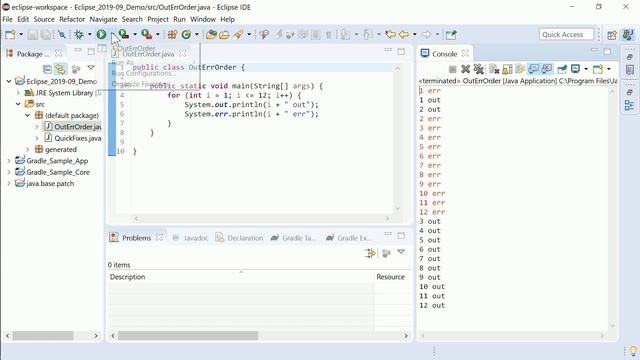Open Package Explorer View Menu triangle
The height and width of the screenshot is (360, 640).
tap(91, 68)
